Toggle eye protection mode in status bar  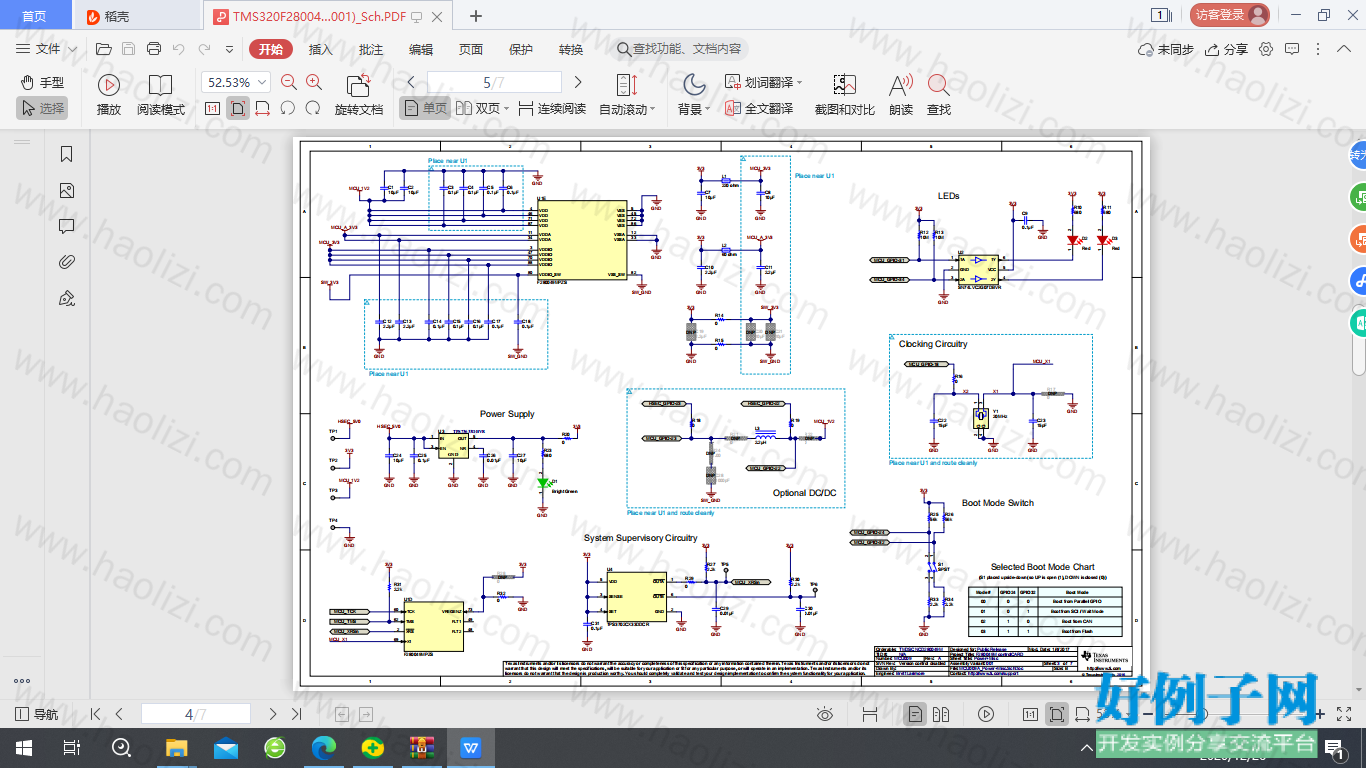pos(825,714)
